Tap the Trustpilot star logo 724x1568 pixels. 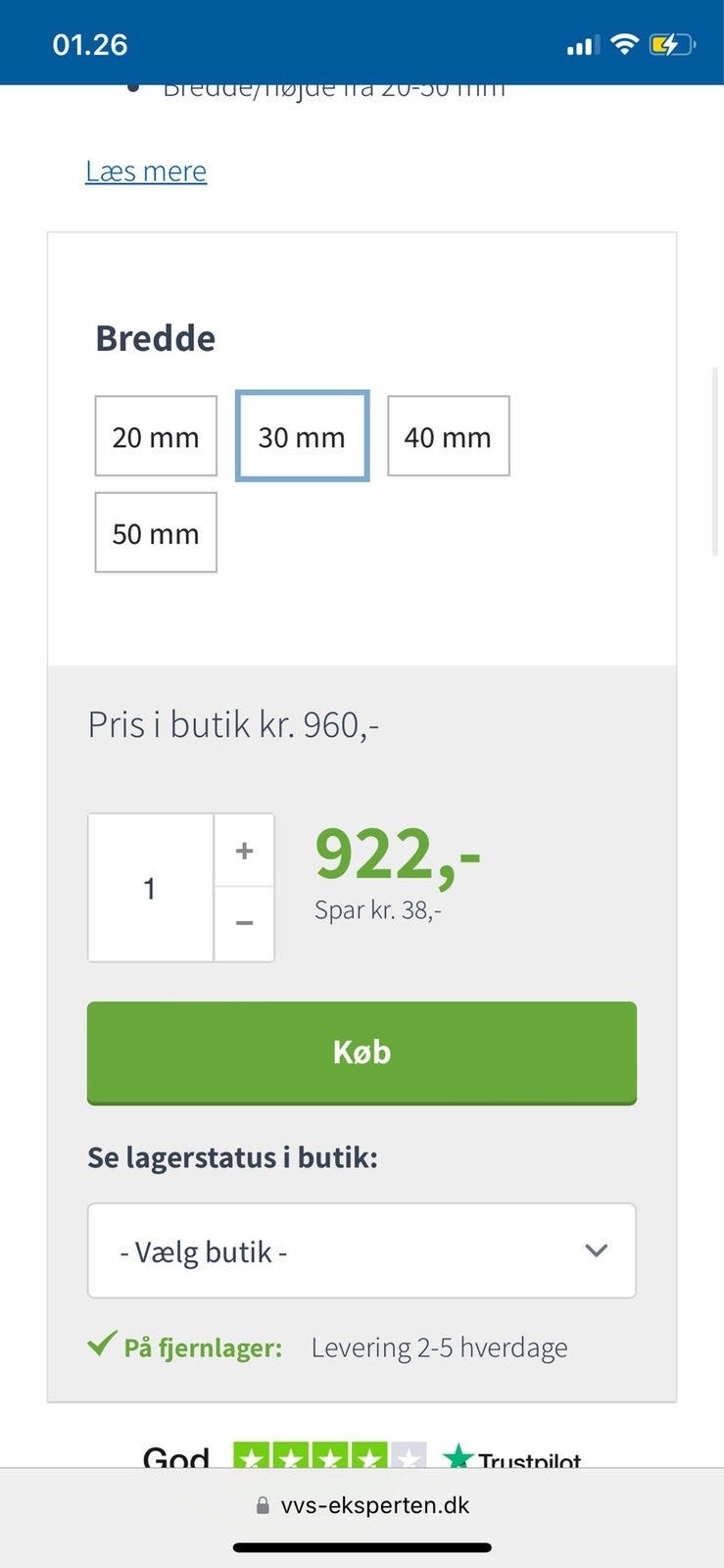point(459,1458)
